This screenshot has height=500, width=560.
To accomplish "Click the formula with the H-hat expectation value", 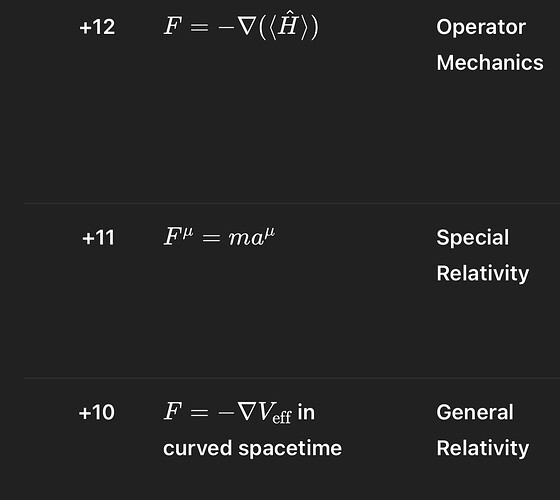I will [x=241, y=25].
